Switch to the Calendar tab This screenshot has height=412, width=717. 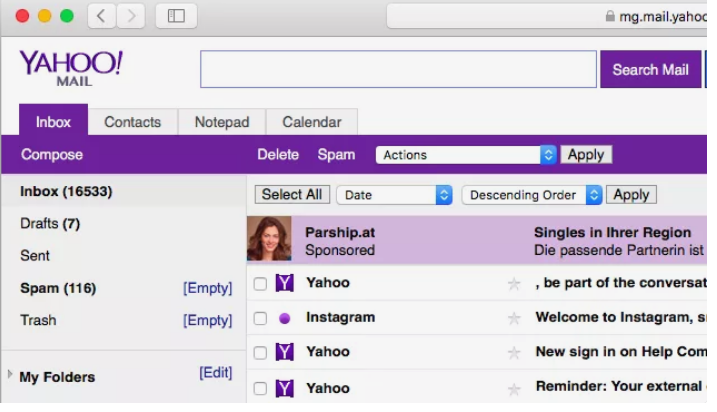tap(312, 122)
